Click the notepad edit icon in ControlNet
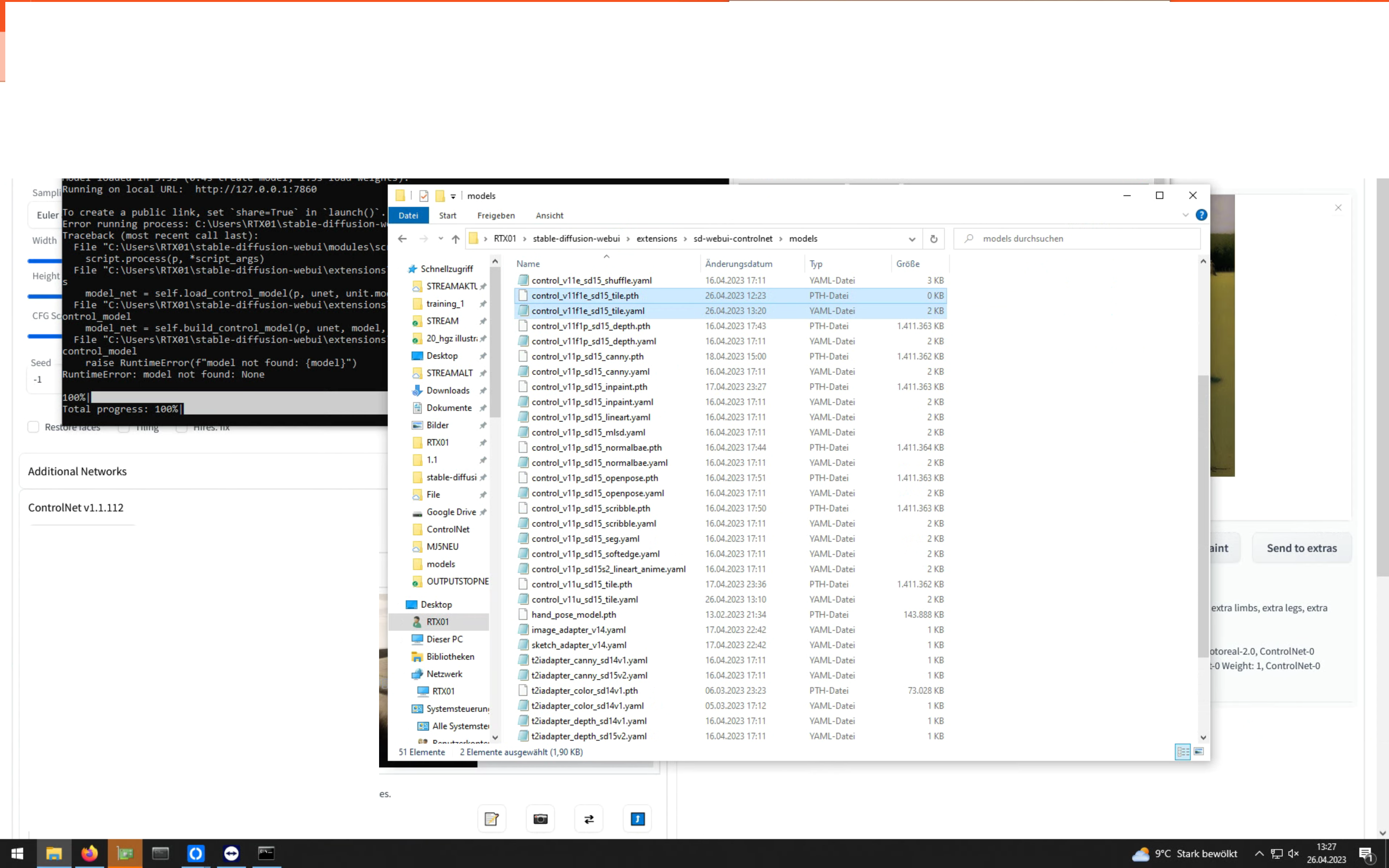1389x868 pixels. (492, 819)
